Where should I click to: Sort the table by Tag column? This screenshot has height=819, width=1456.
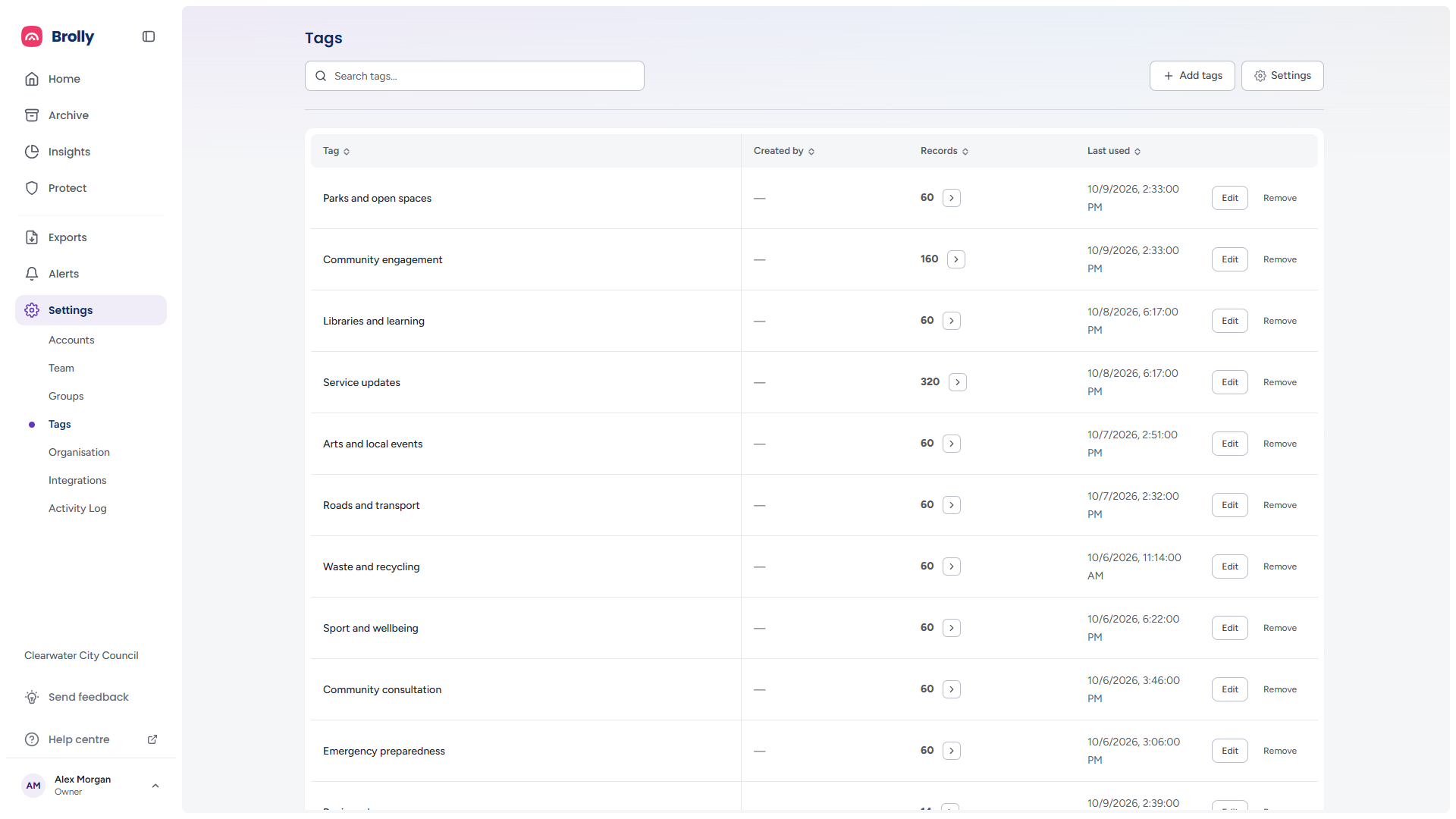tap(336, 151)
